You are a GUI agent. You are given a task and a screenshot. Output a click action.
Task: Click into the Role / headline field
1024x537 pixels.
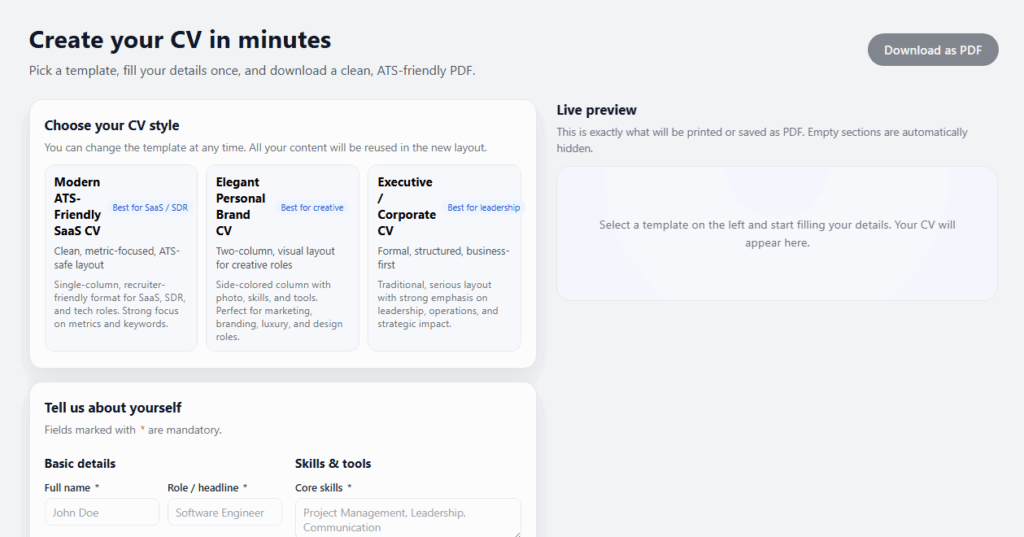tap(224, 513)
